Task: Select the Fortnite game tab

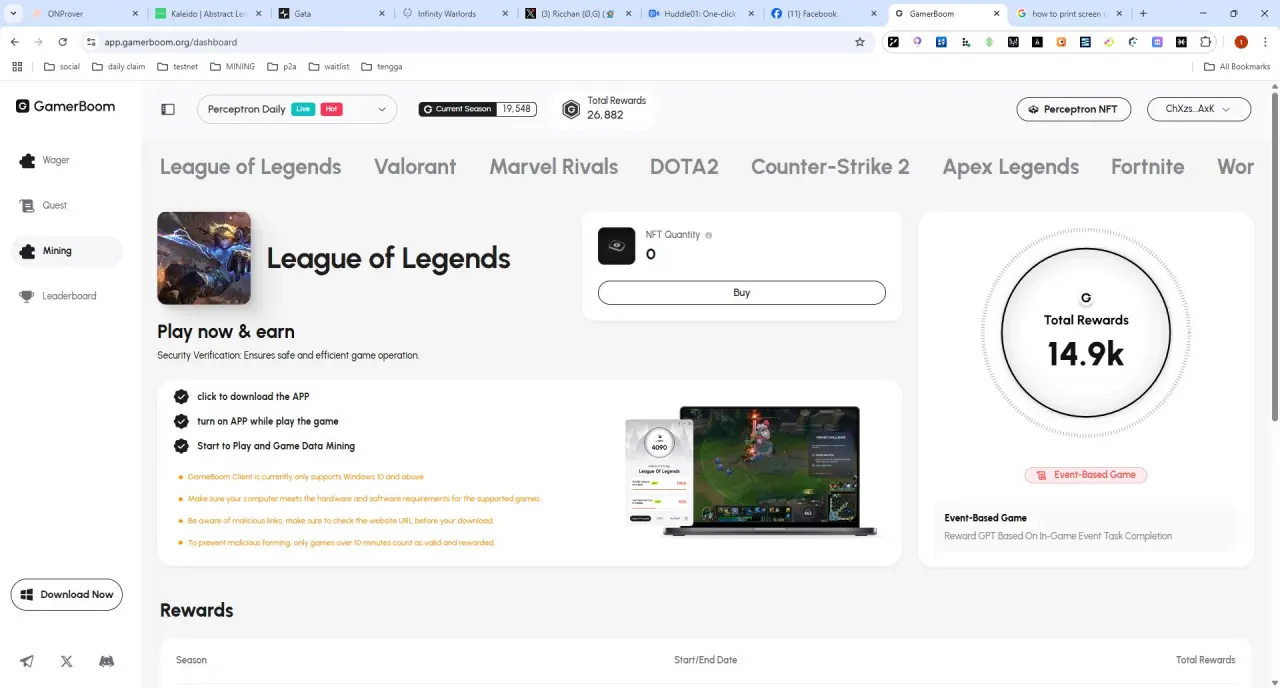Action: coord(1147,167)
